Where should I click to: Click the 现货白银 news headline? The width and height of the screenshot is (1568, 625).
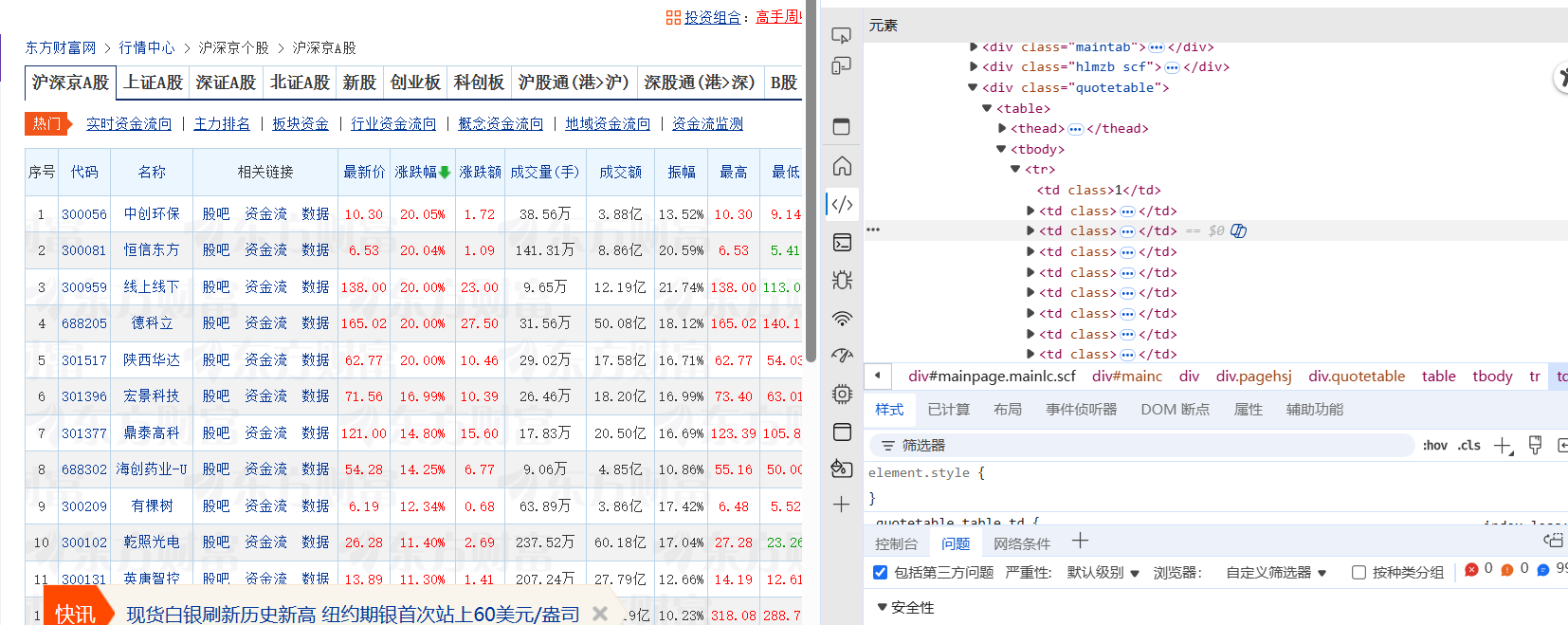(x=353, y=615)
